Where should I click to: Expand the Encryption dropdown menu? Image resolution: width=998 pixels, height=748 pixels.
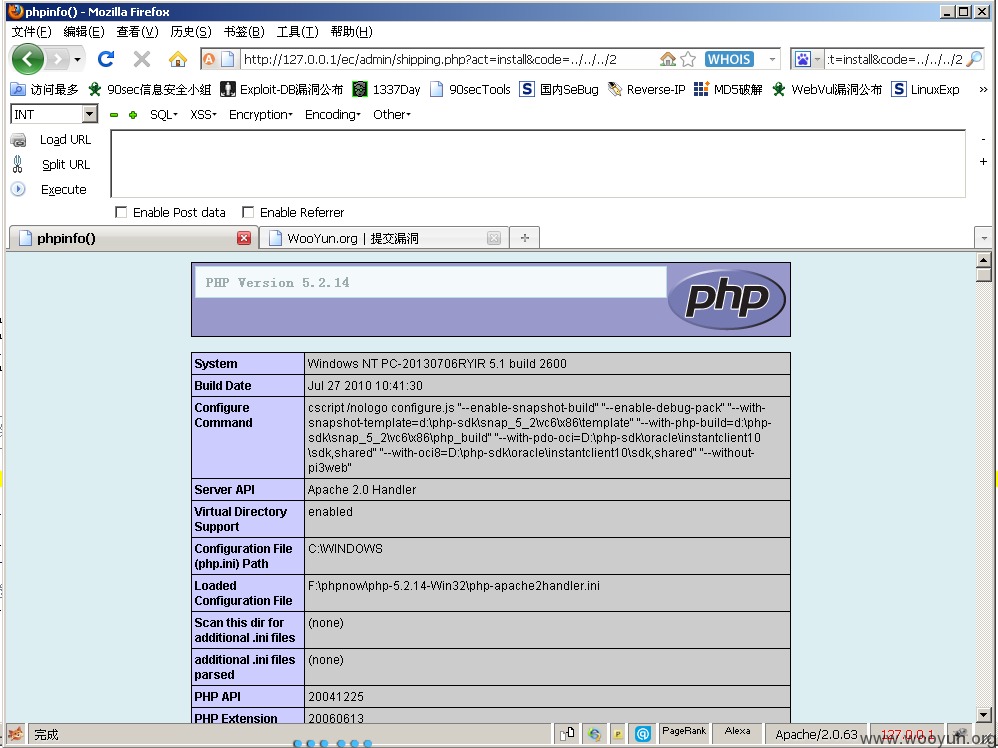260,115
